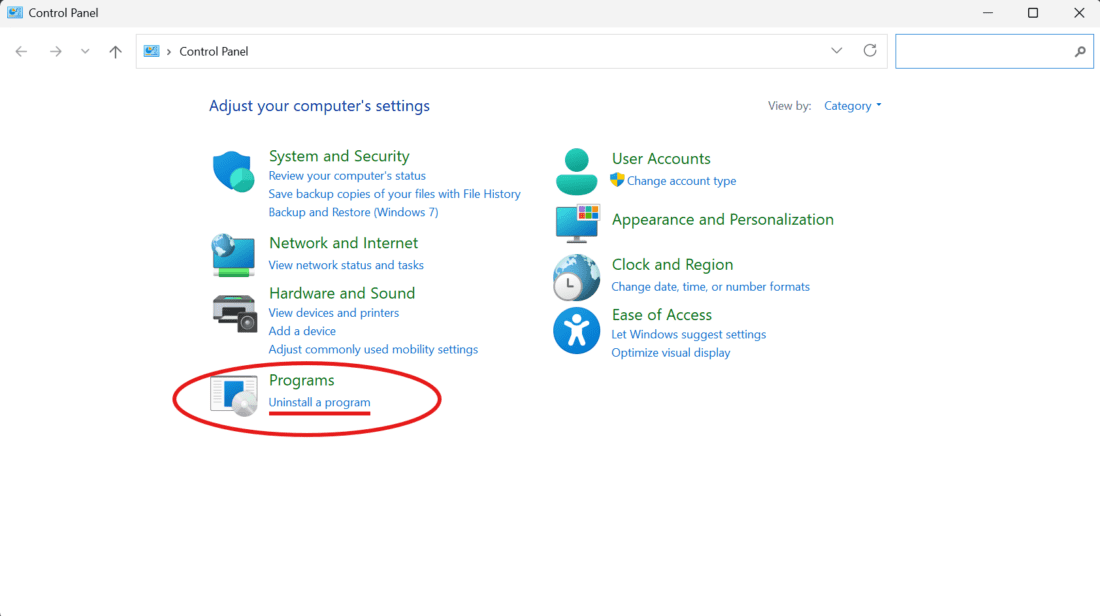
Task: Click the search magnifier icon
Action: pyautogui.click(x=1080, y=51)
